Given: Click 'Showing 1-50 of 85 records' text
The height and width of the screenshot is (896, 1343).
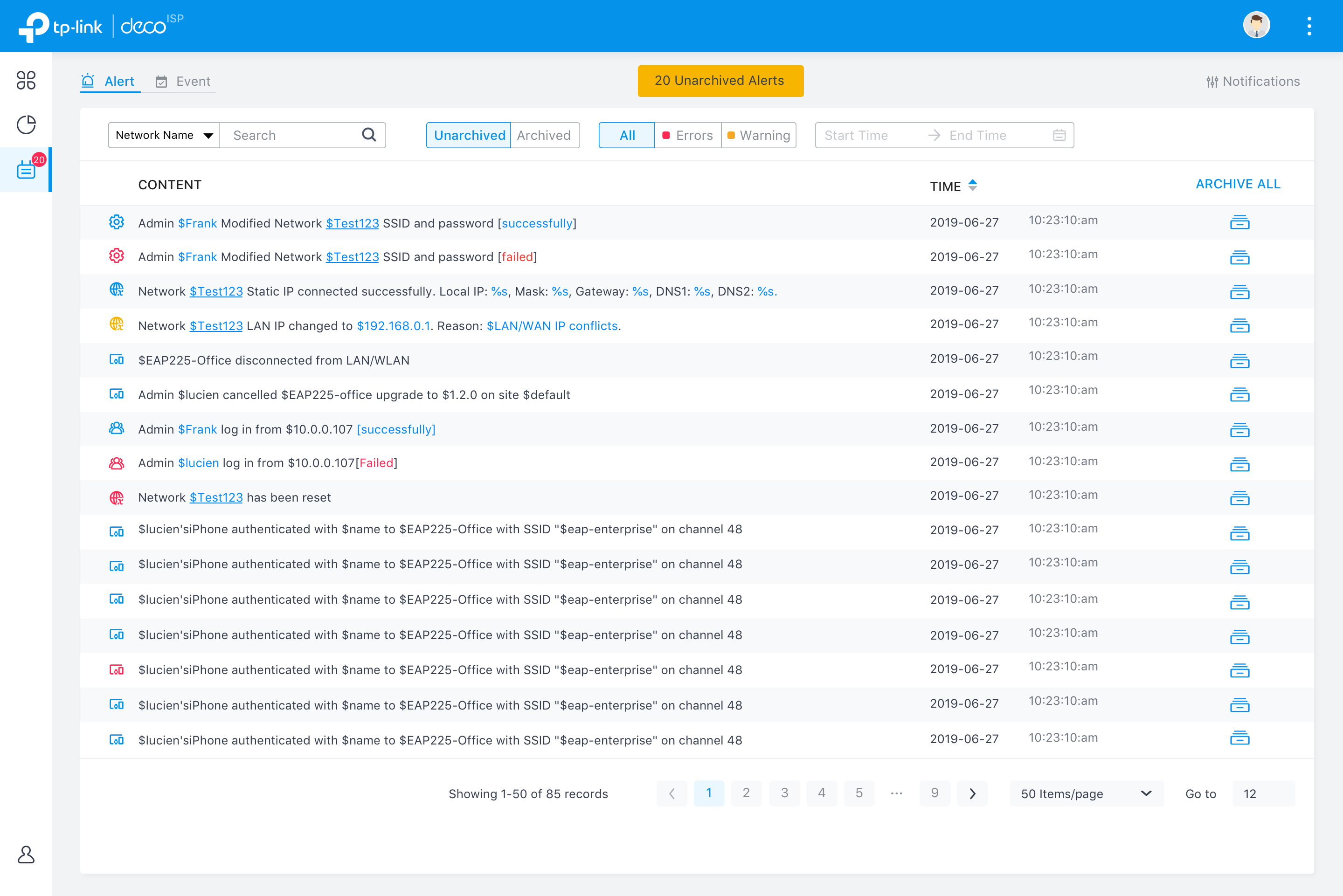Looking at the screenshot, I should click(x=528, y=794).
